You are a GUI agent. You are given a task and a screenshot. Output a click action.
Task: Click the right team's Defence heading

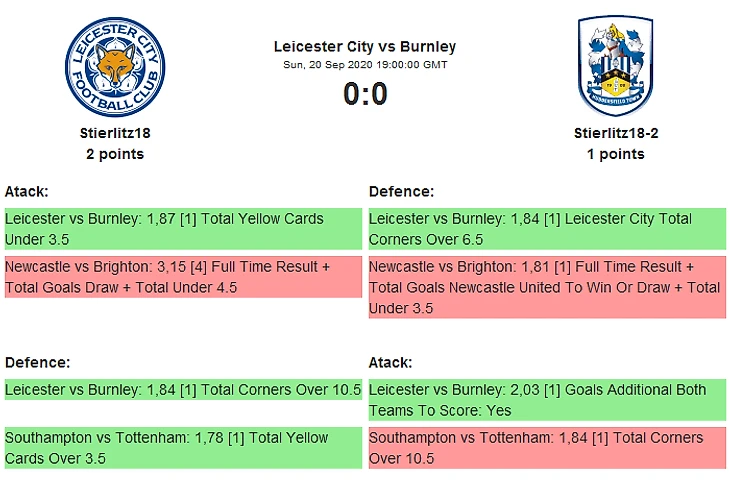click(401, 191)
